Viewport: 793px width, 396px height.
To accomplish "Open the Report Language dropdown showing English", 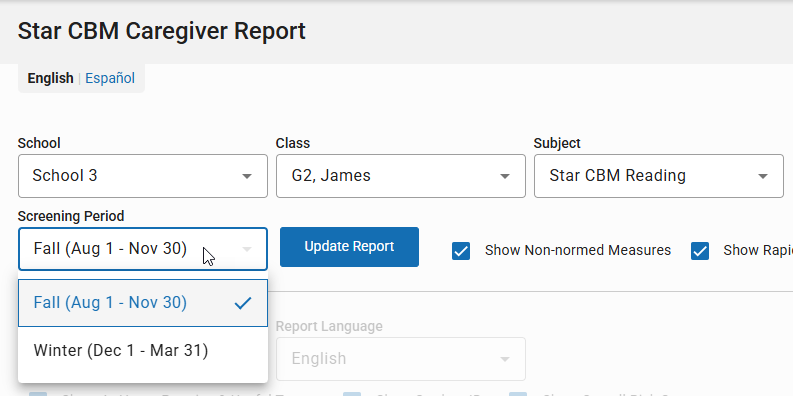I will [x=401, y=359].
